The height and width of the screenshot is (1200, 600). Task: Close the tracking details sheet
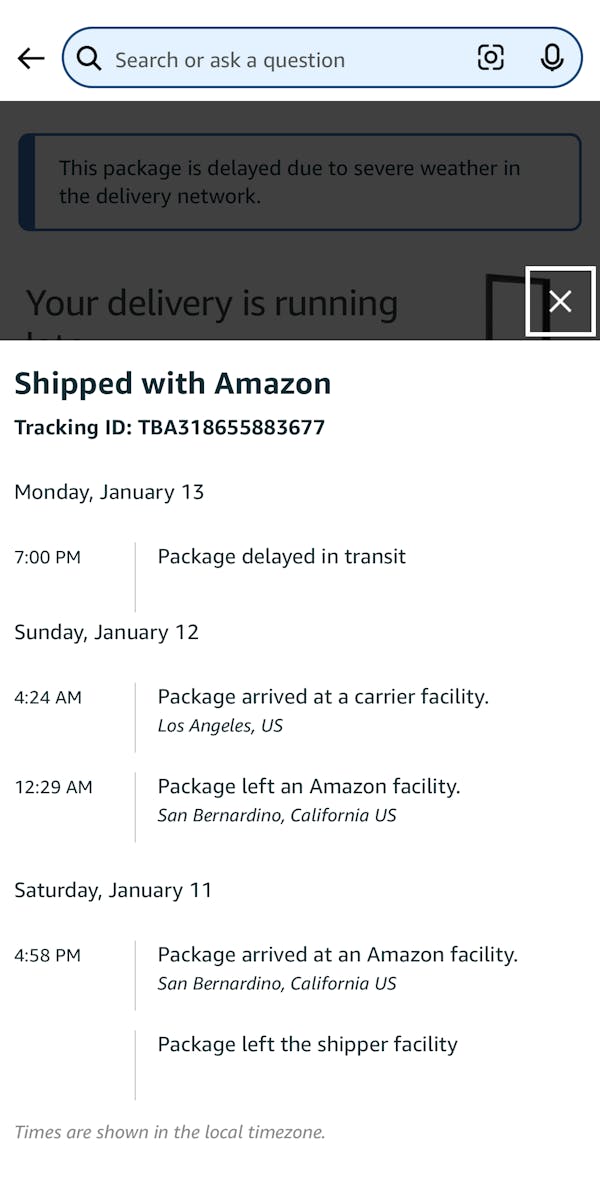click(561, 301)
